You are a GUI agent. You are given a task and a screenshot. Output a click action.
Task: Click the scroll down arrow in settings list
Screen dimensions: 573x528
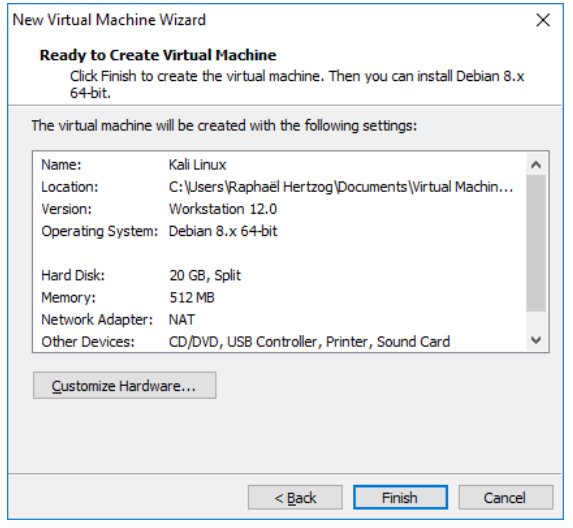pyautogui.click(x=536, y=340)
